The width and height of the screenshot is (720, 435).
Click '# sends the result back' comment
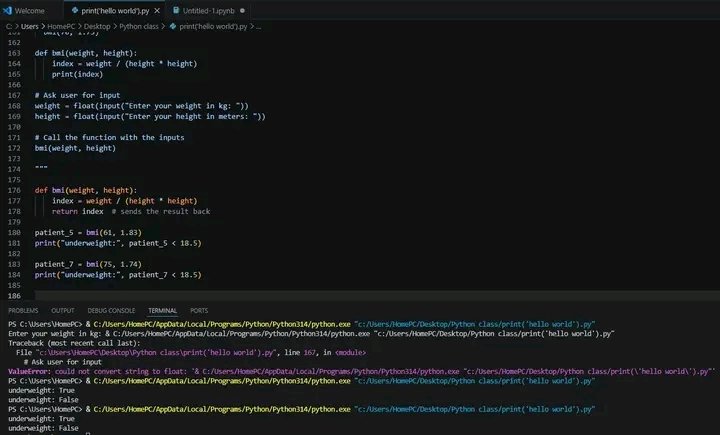coord(161,211)
